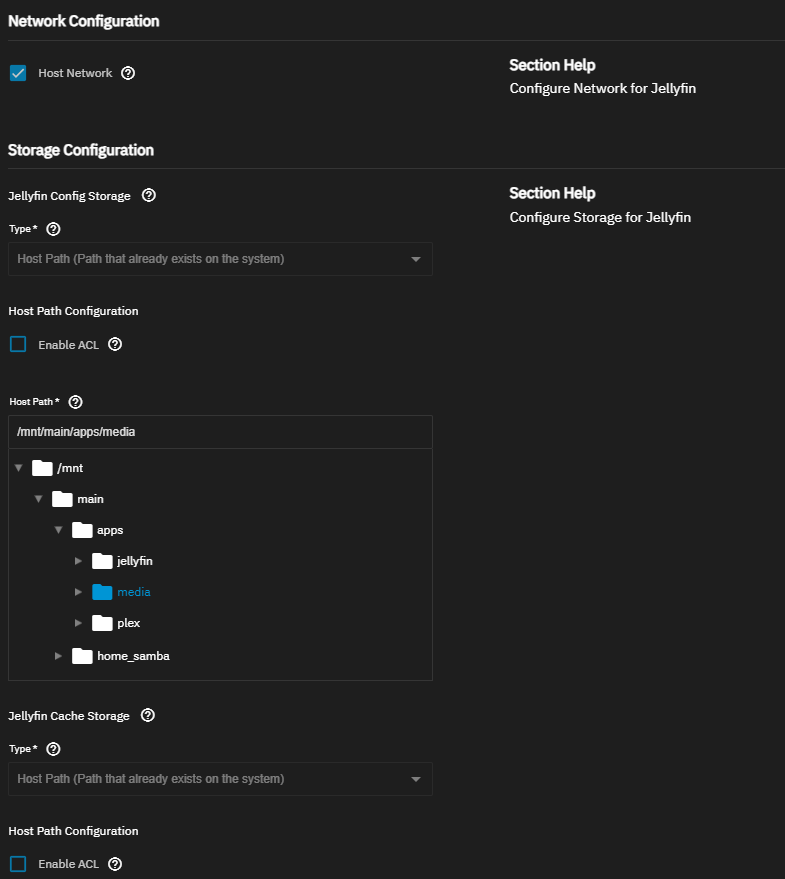This screenshot has height=879, width=785.
Task: Click help icon next to Host Network
Action: tap(128, 73)
